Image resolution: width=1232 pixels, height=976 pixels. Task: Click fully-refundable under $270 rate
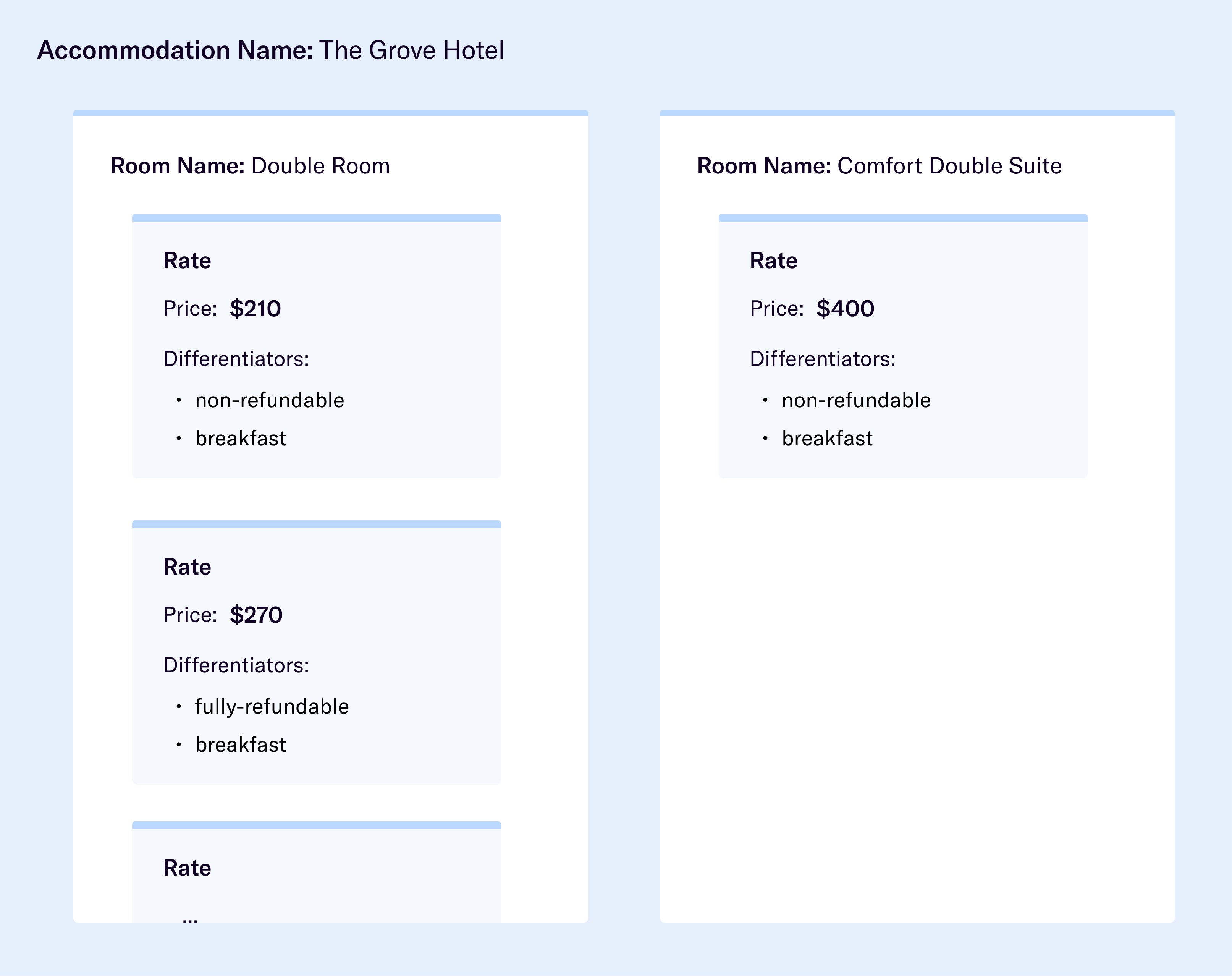(272, 706)
